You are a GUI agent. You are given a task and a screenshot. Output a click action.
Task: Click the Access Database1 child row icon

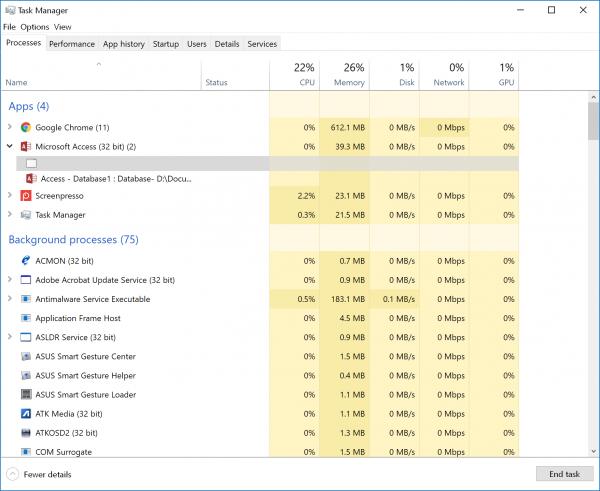(x=31, y=179)
